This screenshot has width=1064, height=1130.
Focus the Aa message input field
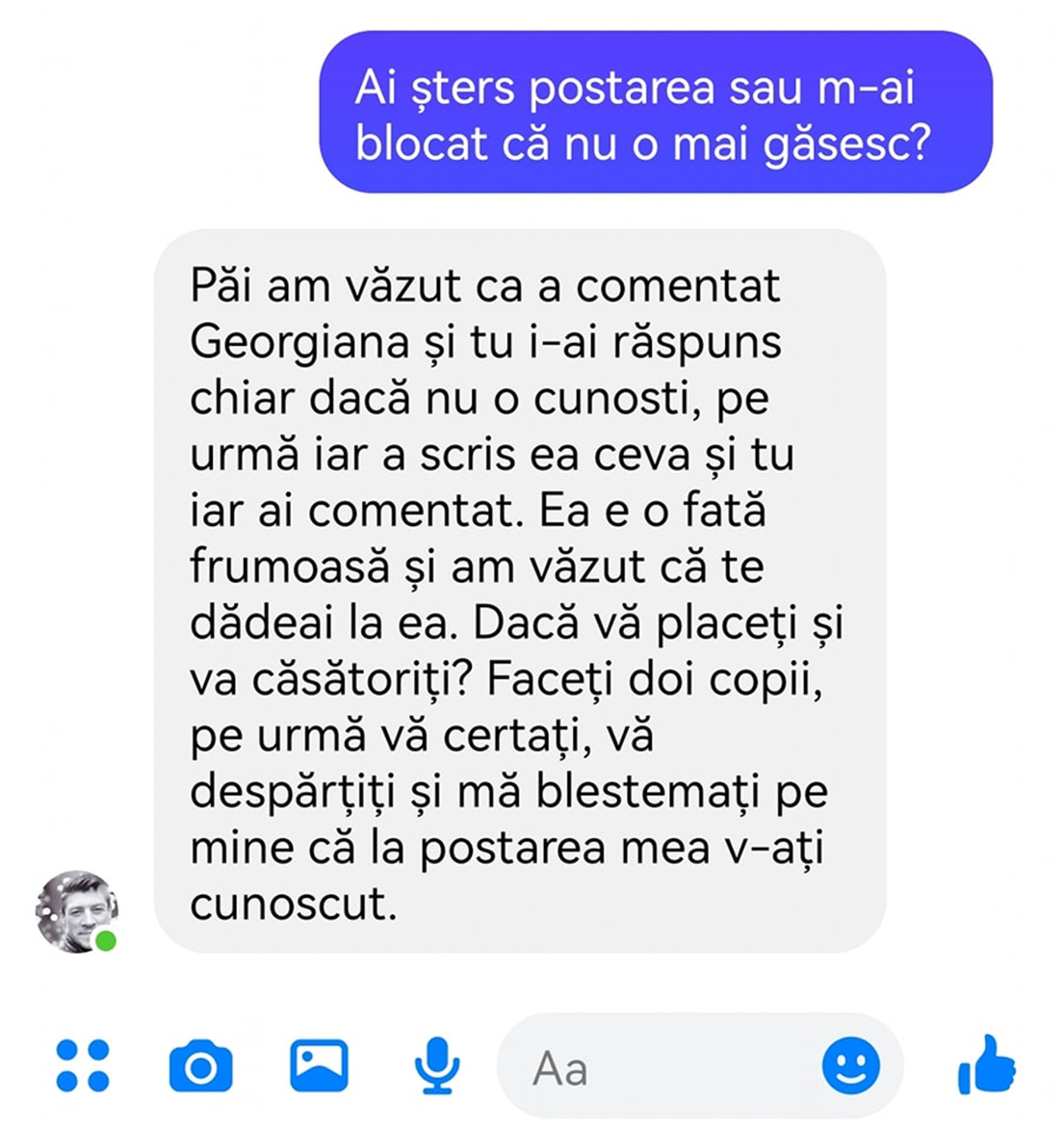coord(660,1066)
